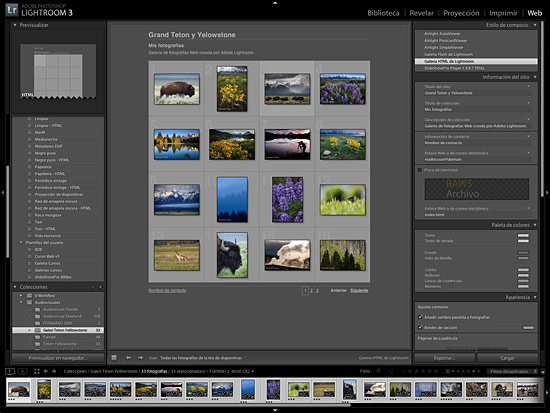Navigate forward with filmstrip right arrow

(x=54, y=371)
